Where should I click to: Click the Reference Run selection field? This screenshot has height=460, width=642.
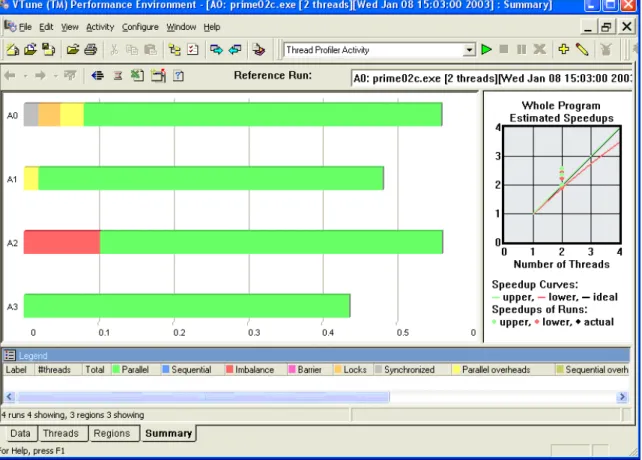491,78
